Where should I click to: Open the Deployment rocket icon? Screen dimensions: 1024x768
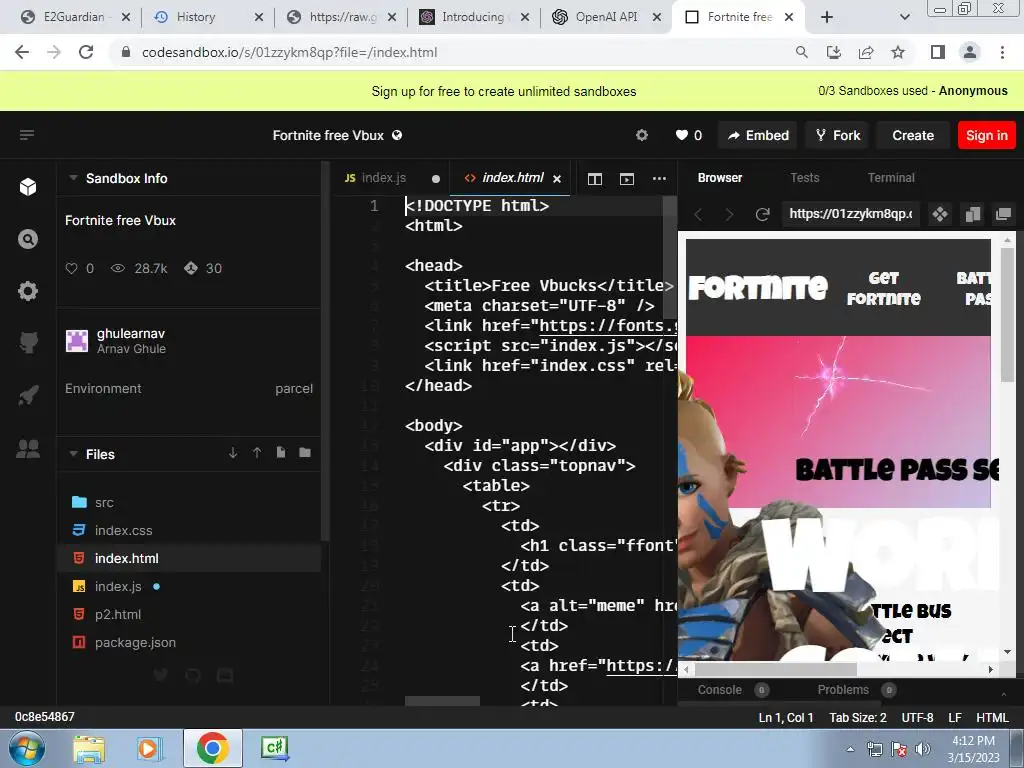click(27, 394)
